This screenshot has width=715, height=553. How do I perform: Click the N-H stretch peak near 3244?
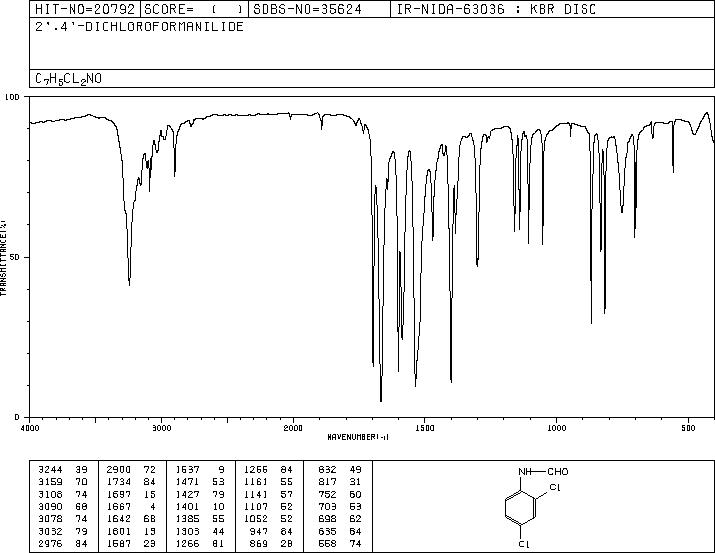click(x=130, y=284)
